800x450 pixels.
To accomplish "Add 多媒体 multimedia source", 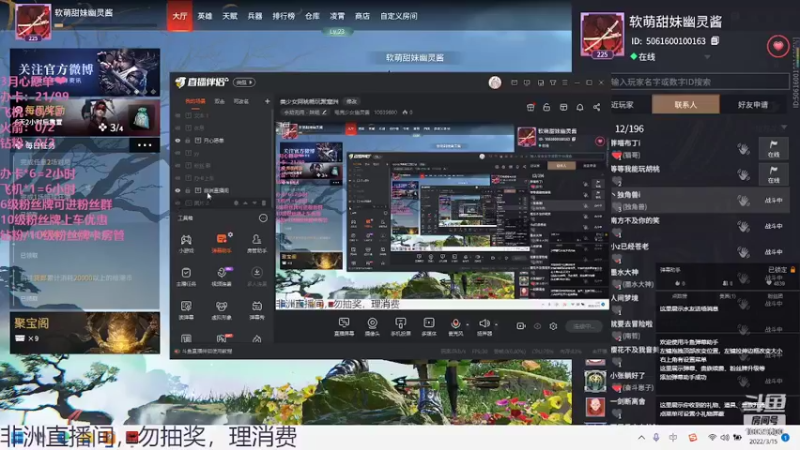I will click(x=429, y=326).
